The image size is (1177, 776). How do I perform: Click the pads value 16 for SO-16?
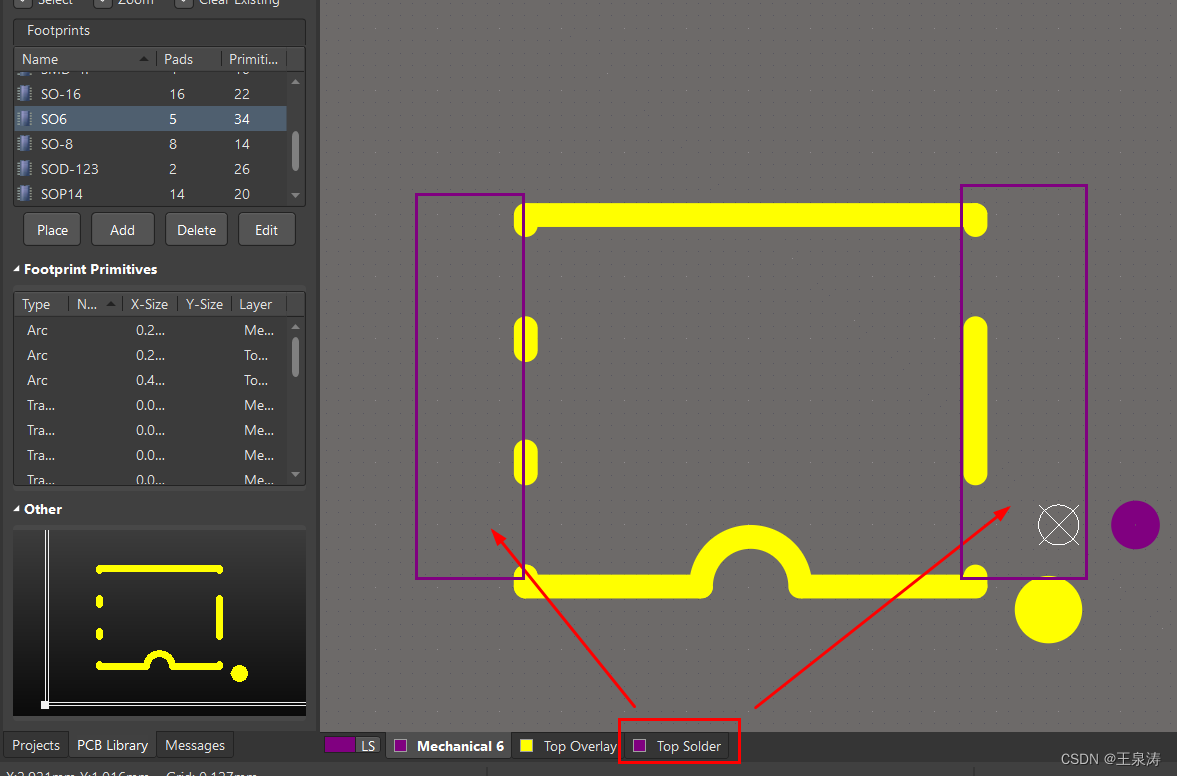point(177,94)
